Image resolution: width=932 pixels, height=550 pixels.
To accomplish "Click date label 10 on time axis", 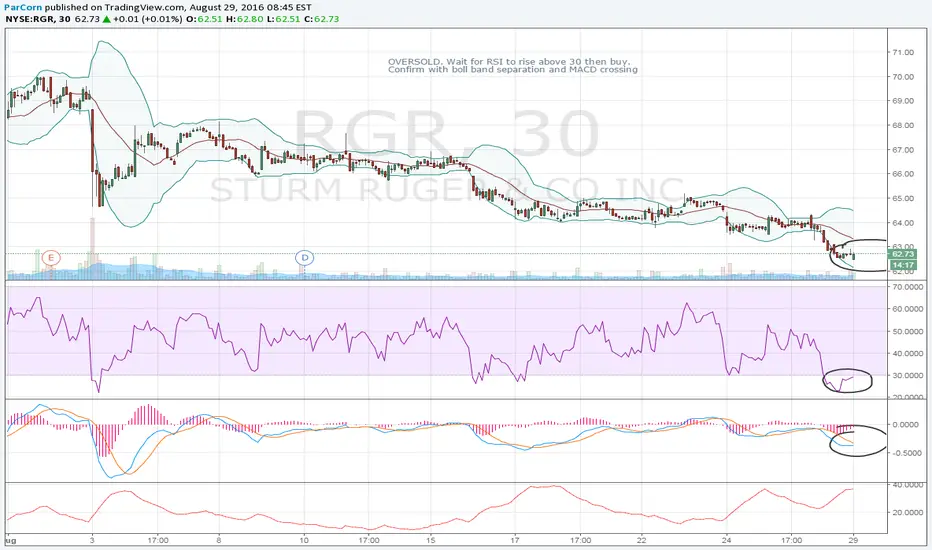I will coord(304,540).
